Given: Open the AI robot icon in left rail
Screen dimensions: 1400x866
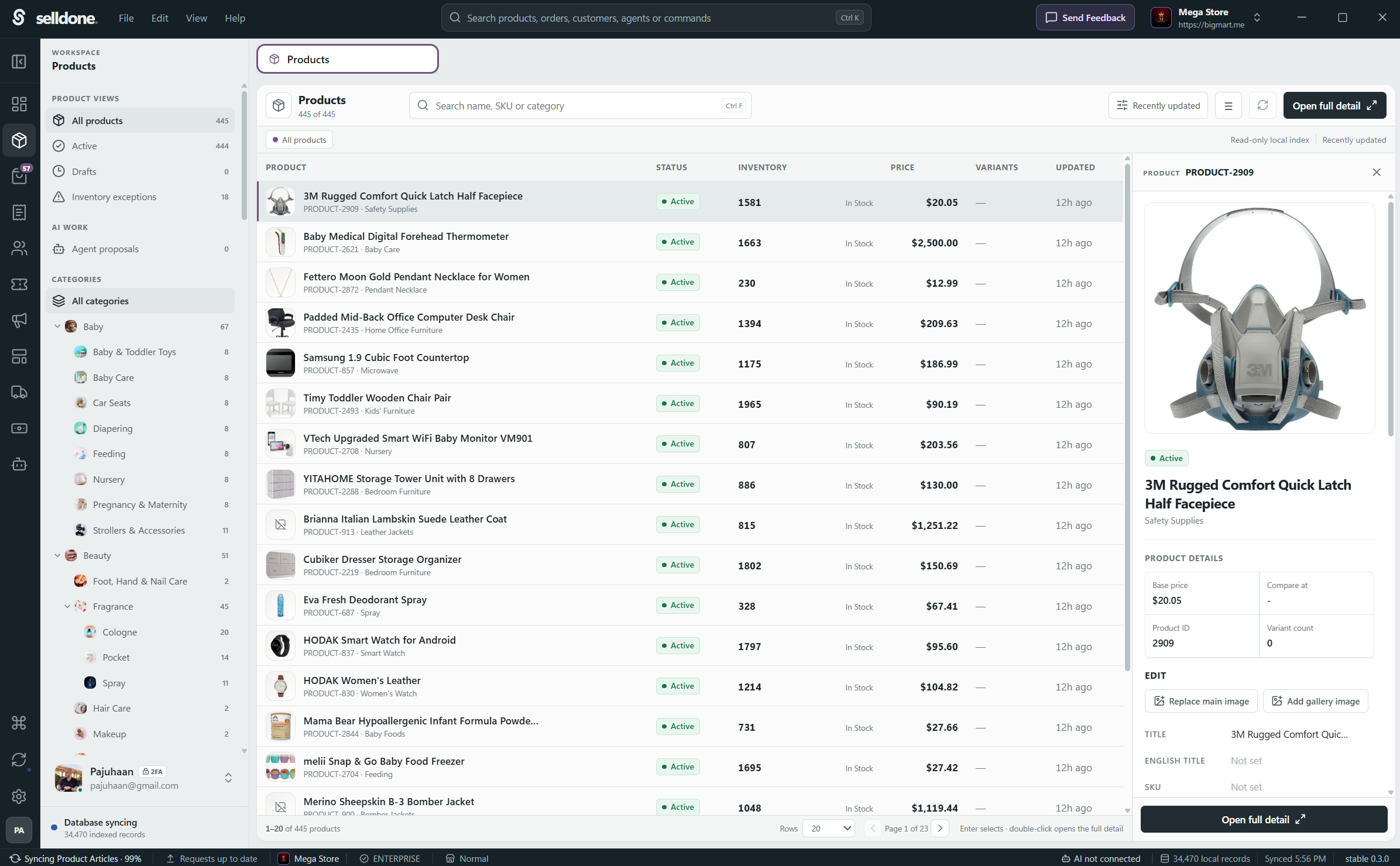Looking at the screenshot, I should [19, 464].
